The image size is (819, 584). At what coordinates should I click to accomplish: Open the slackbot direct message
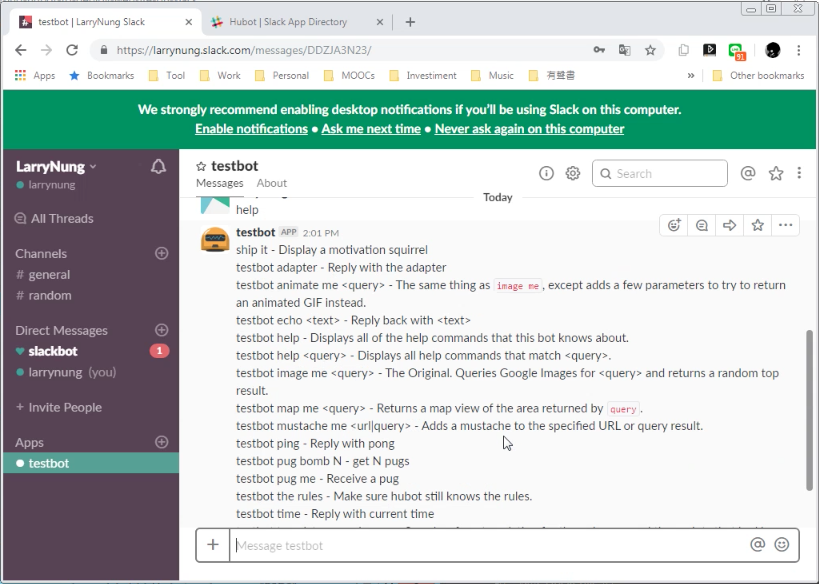tap(53, 351)
